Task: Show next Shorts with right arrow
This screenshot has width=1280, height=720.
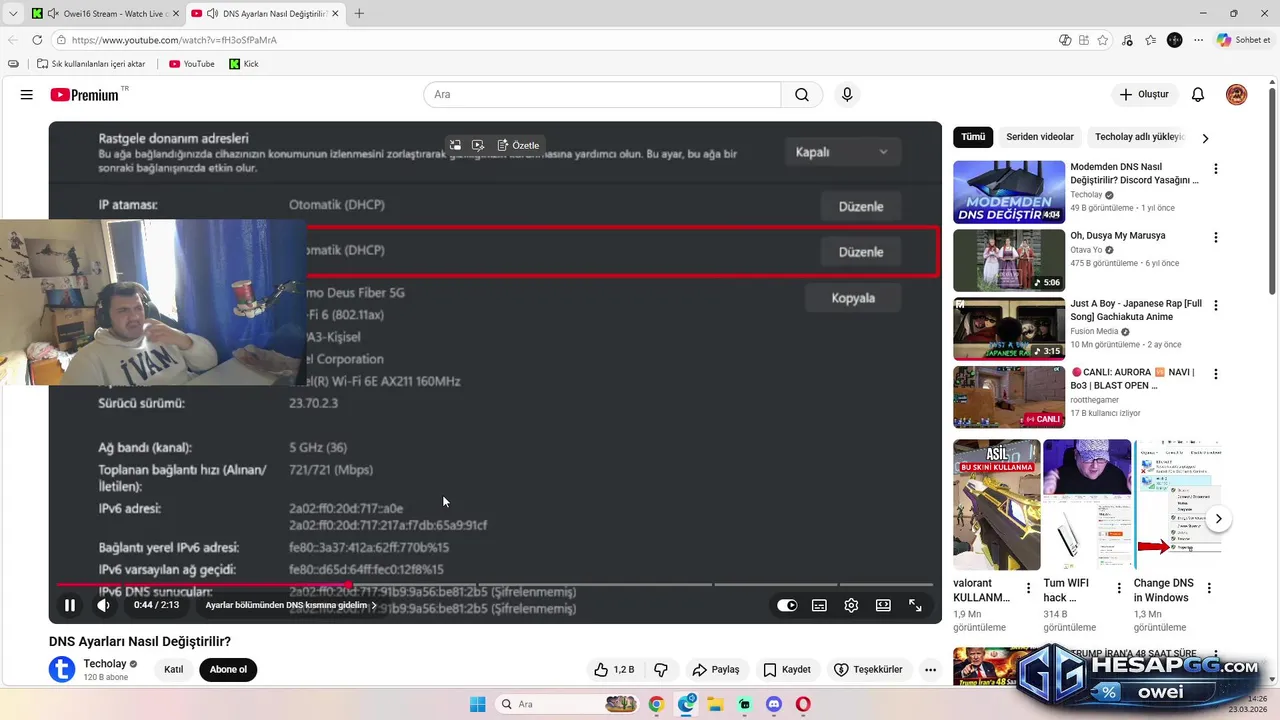Action: (1218, 518)
